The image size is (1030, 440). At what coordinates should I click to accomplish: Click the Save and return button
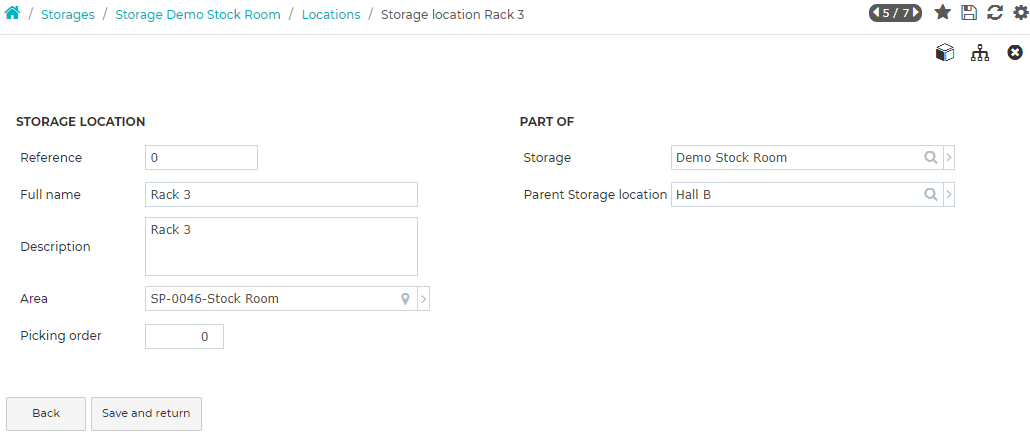point(146,414)
